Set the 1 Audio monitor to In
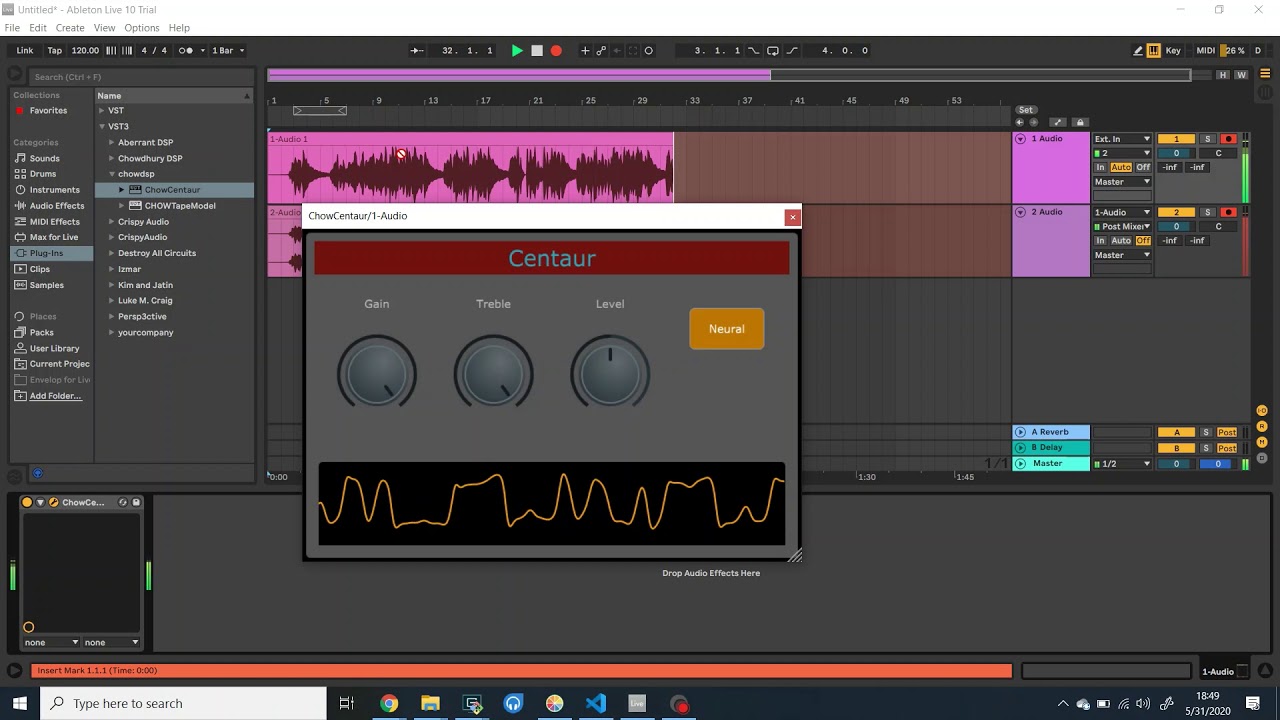Screen dimensions: 1280x720 1101,168
